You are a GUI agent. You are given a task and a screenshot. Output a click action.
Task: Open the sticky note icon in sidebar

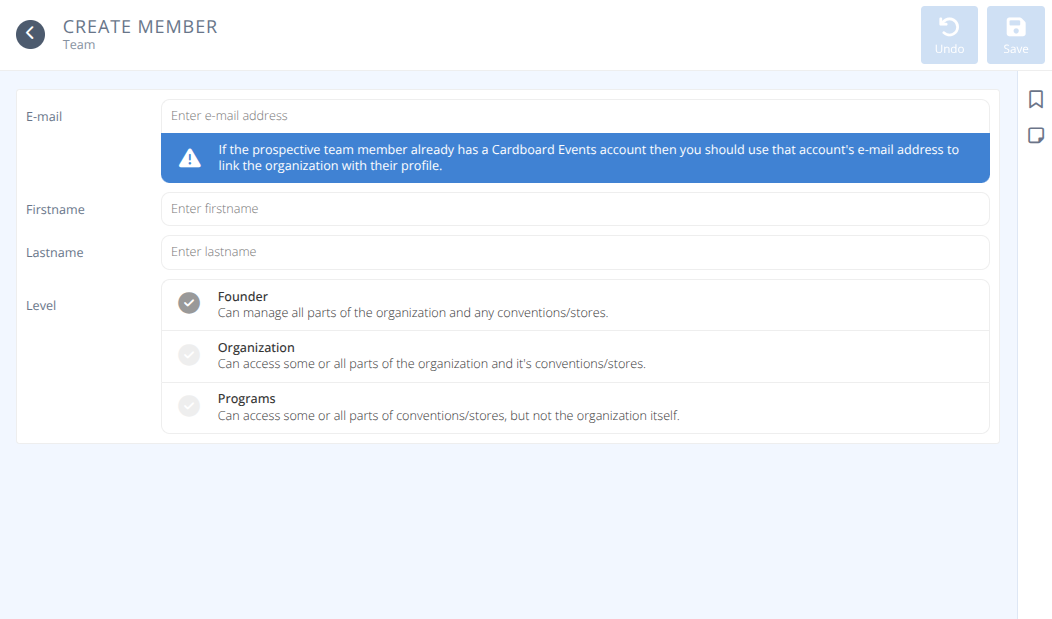click(x=1035, y=135)
